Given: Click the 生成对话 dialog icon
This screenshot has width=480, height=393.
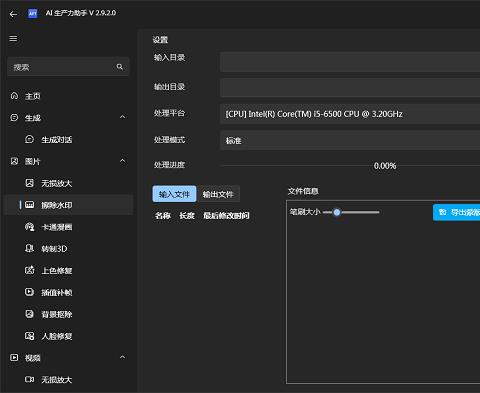Looking at the screenshot, I should (29, 139).
